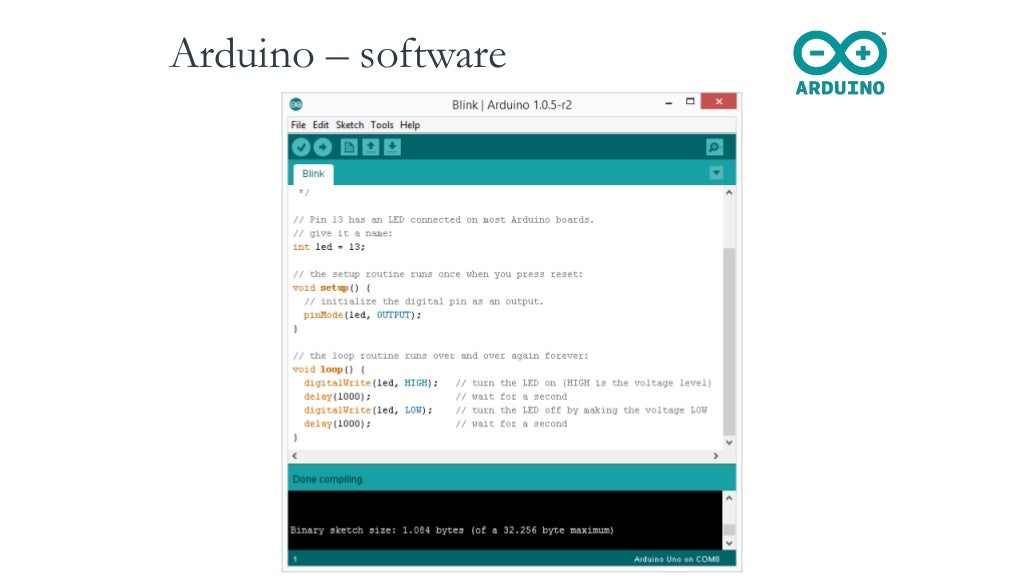
Task: Click the Upload arrow button
Action: [323, 147]
